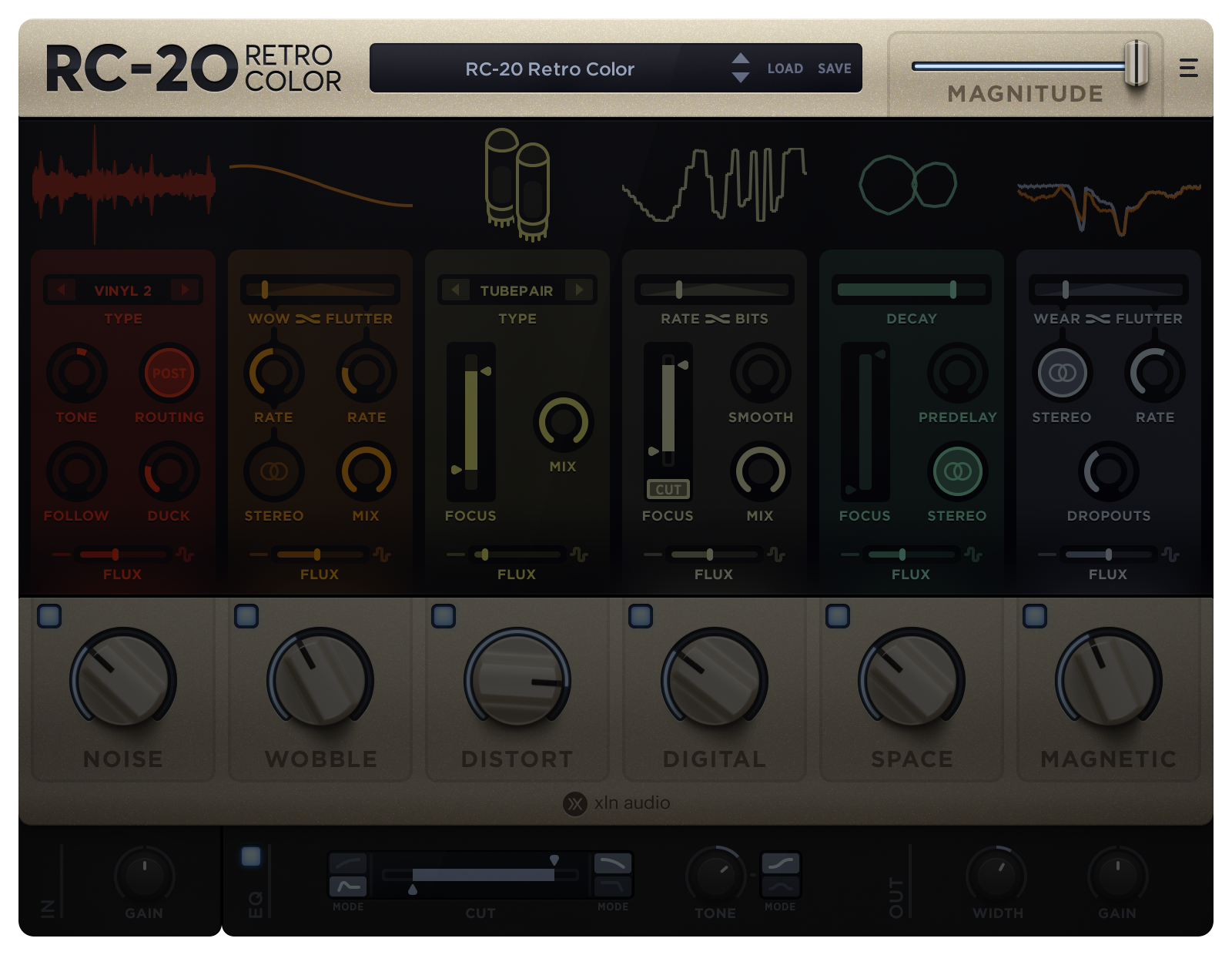Click the large WOBBLE amount knob

tap(320, 679)
